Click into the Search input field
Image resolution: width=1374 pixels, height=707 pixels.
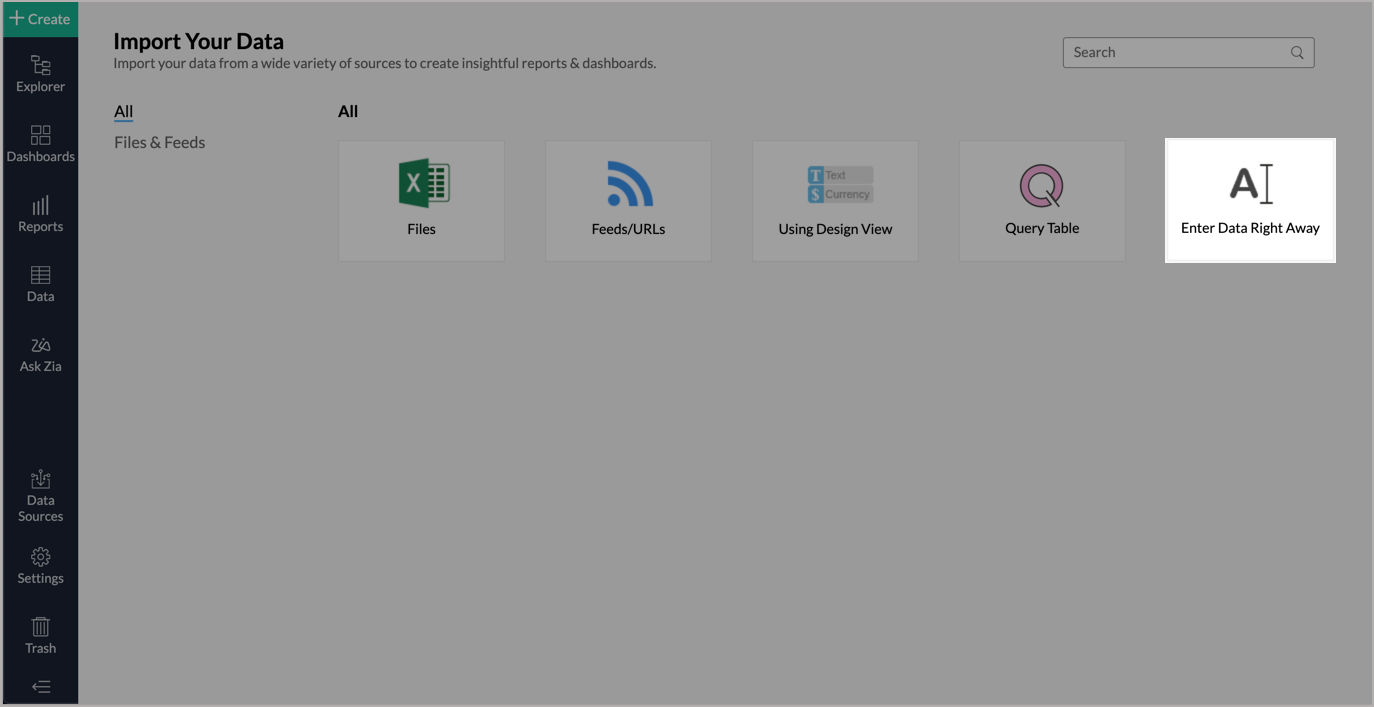1160,51
